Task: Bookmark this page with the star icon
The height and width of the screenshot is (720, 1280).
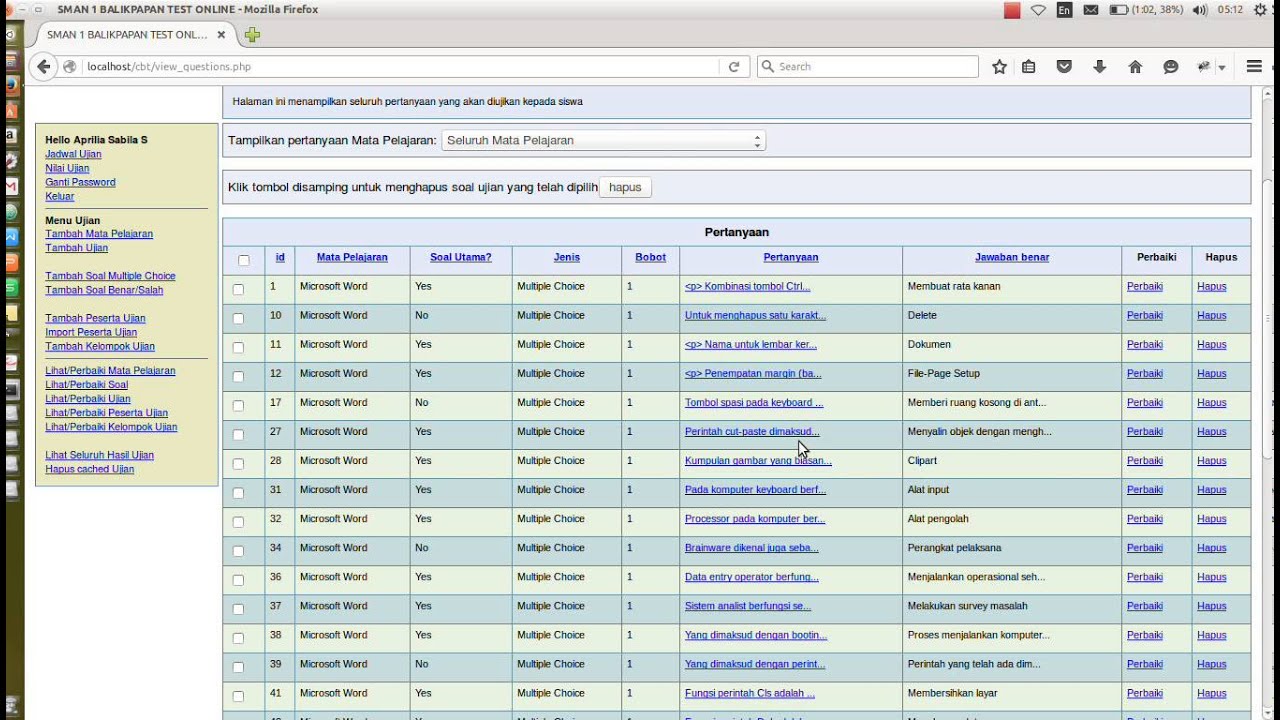Action: click(x=999, y=67)
